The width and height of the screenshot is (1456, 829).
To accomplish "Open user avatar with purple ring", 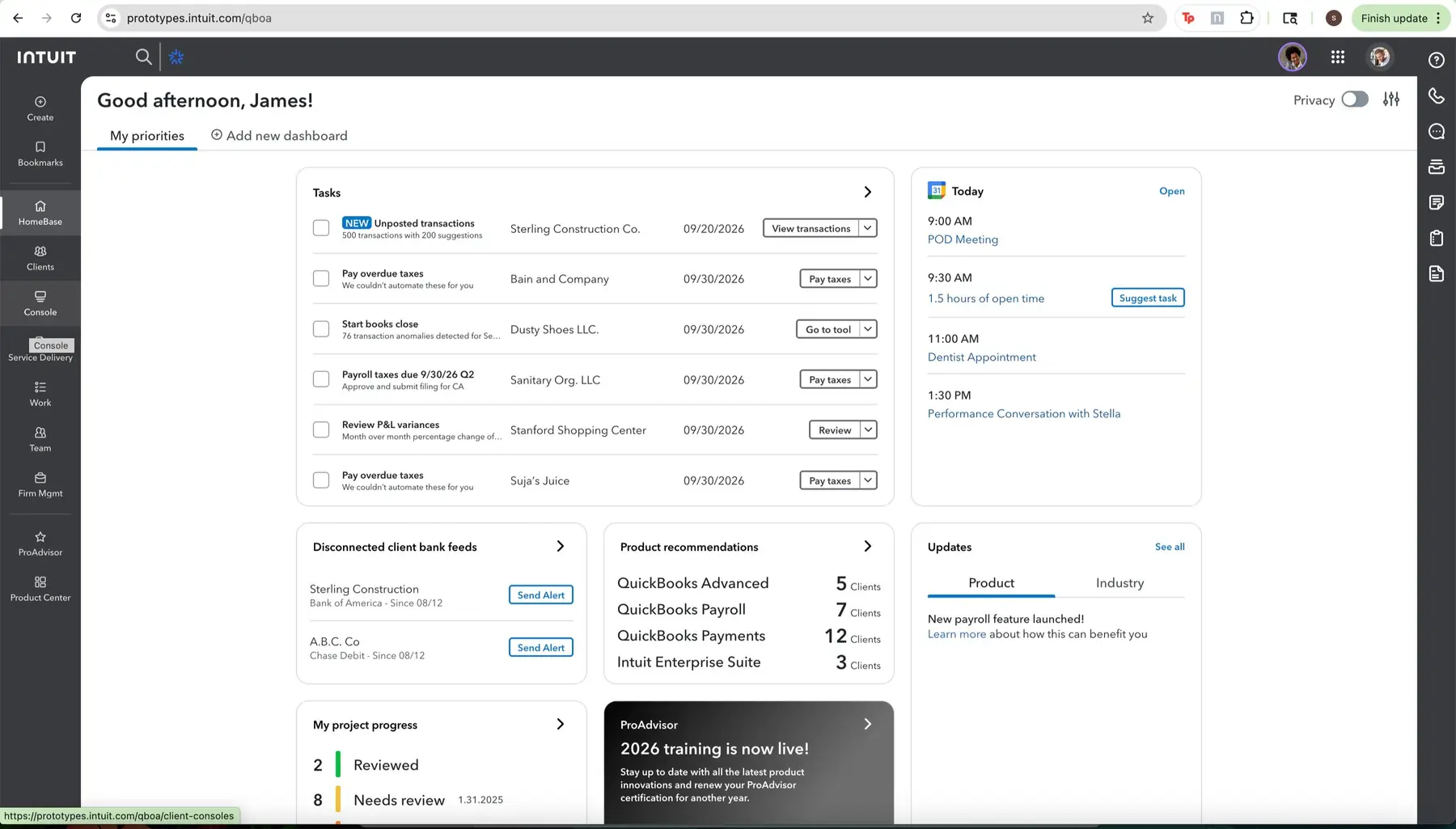I will 1293,57.
